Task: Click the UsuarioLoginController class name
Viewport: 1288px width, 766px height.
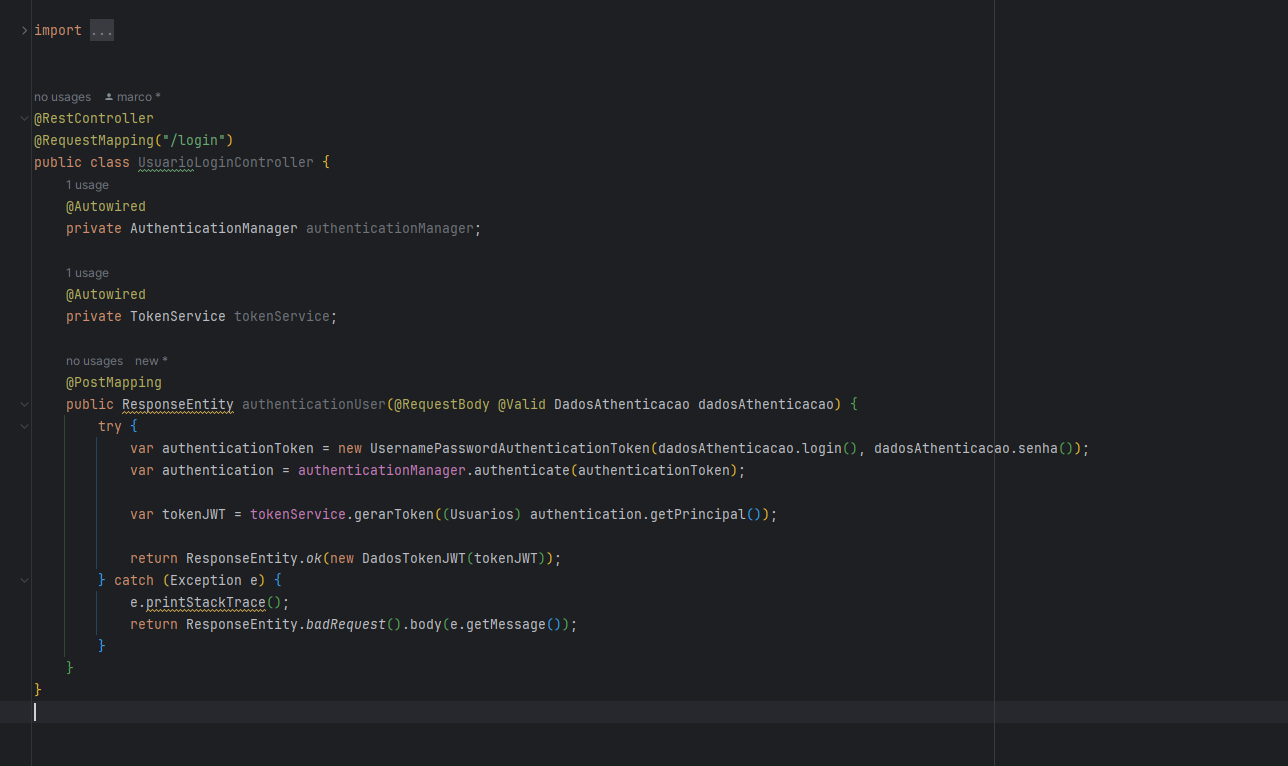Action: tap(226, 163)
